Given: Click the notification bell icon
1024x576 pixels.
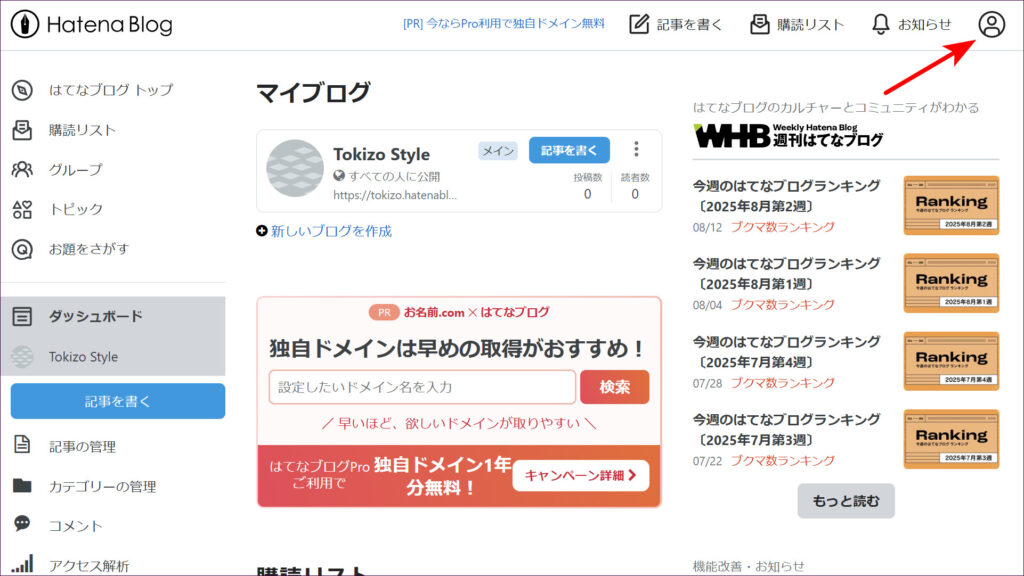Looking at the screenshot, I should [880, 25].
